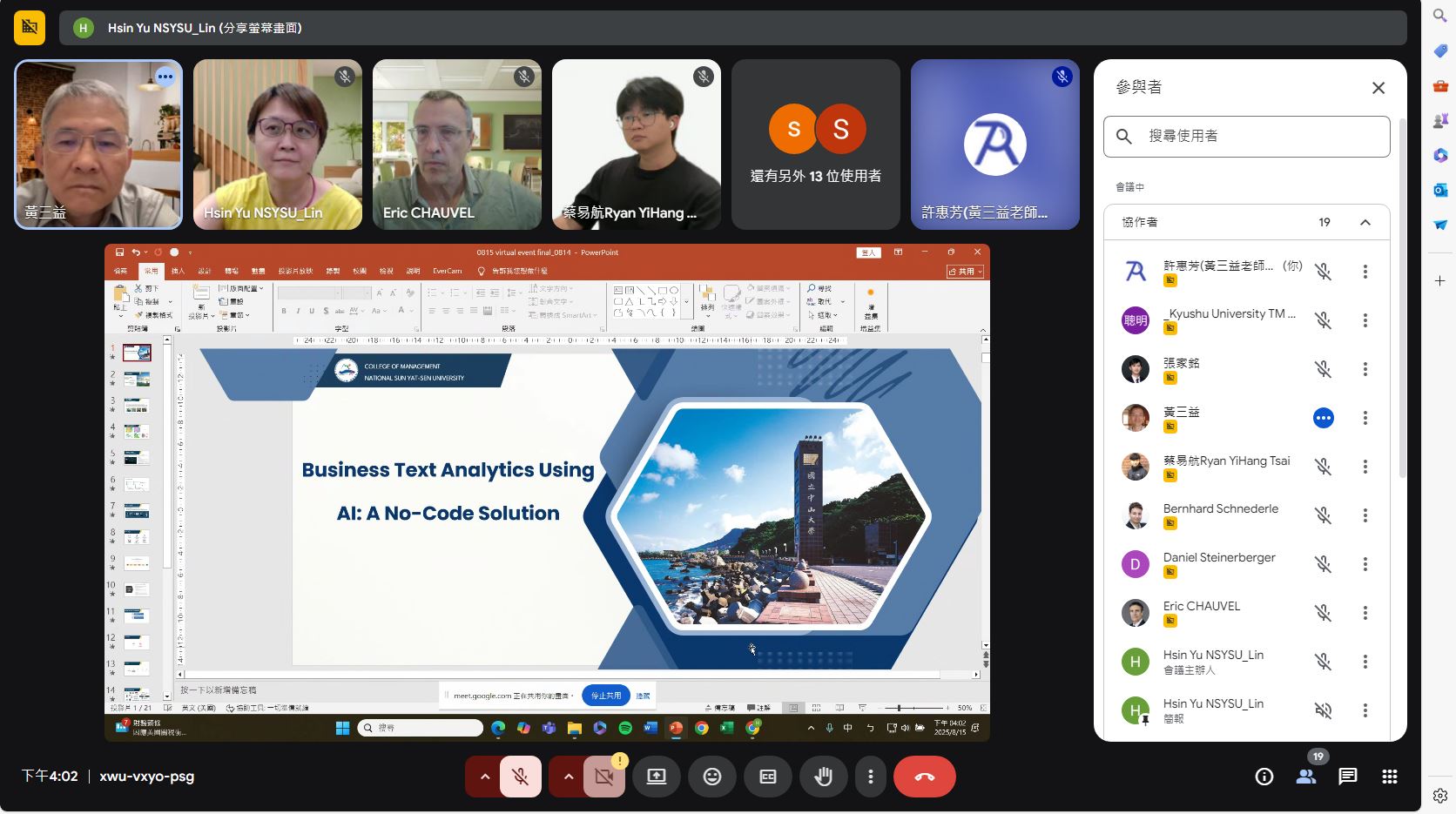Send an emoji reaction
Screen dimensions: 1456x814
point(712,777)
